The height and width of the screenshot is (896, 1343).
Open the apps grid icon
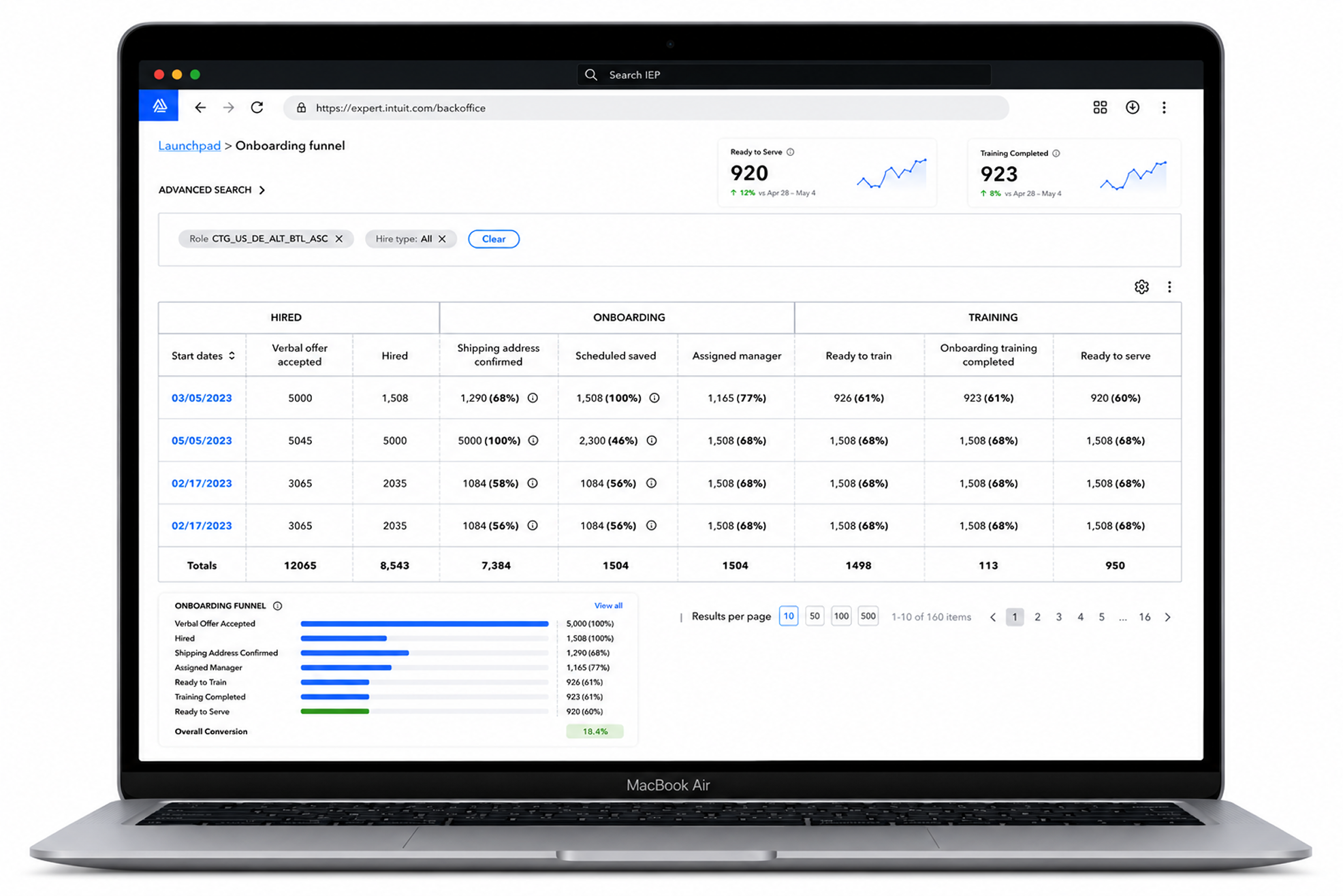point(1100,108)
